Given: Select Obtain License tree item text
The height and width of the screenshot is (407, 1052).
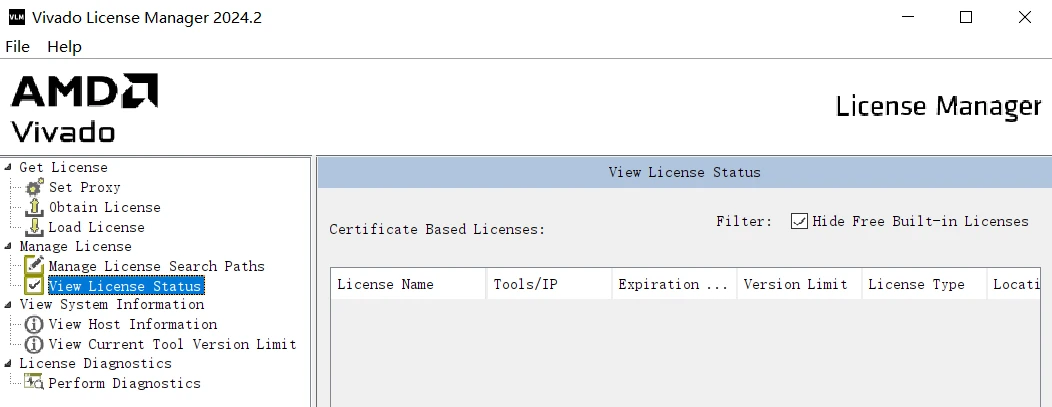Looking at the screenshot, I should [x=105, y=207].
